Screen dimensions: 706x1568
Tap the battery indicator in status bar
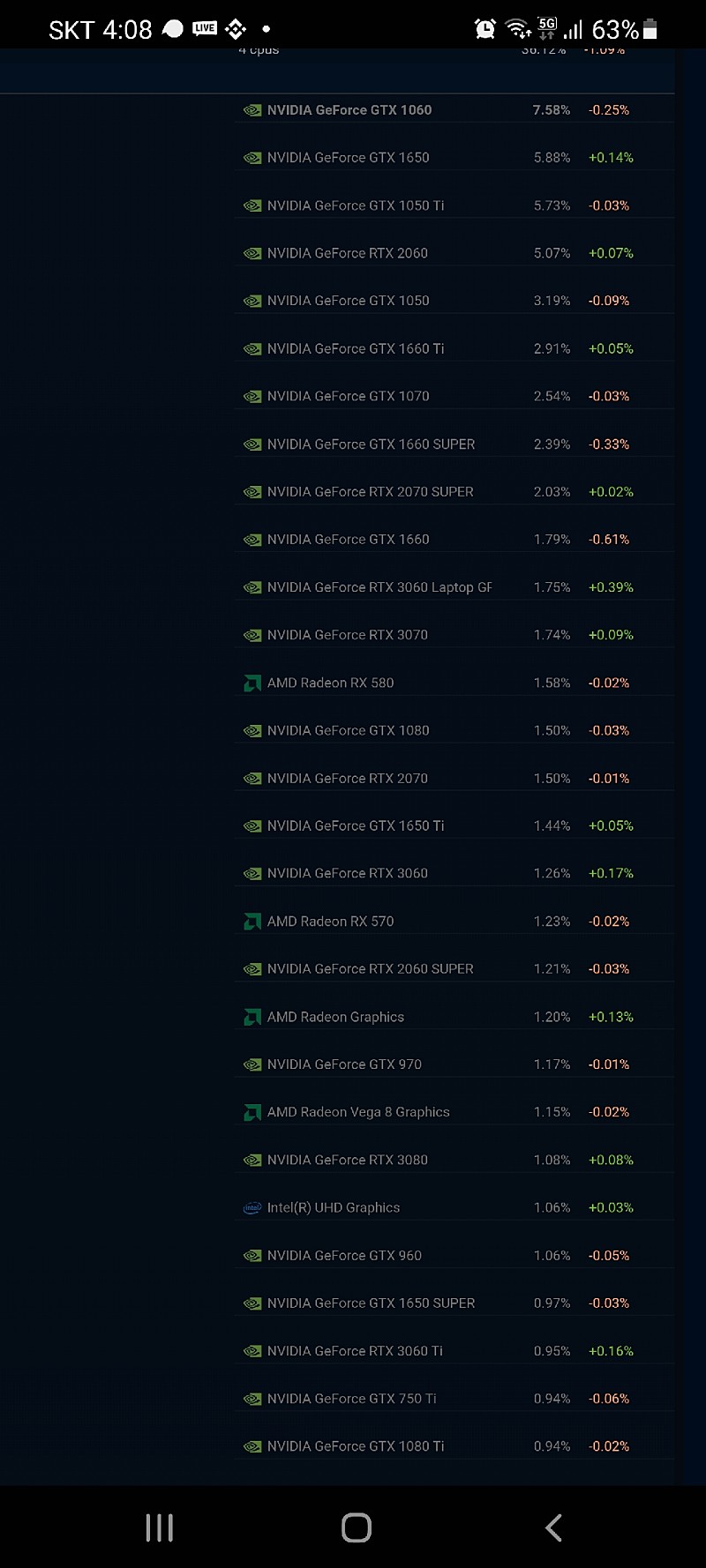pyautogui.click(x=650, y=29)
